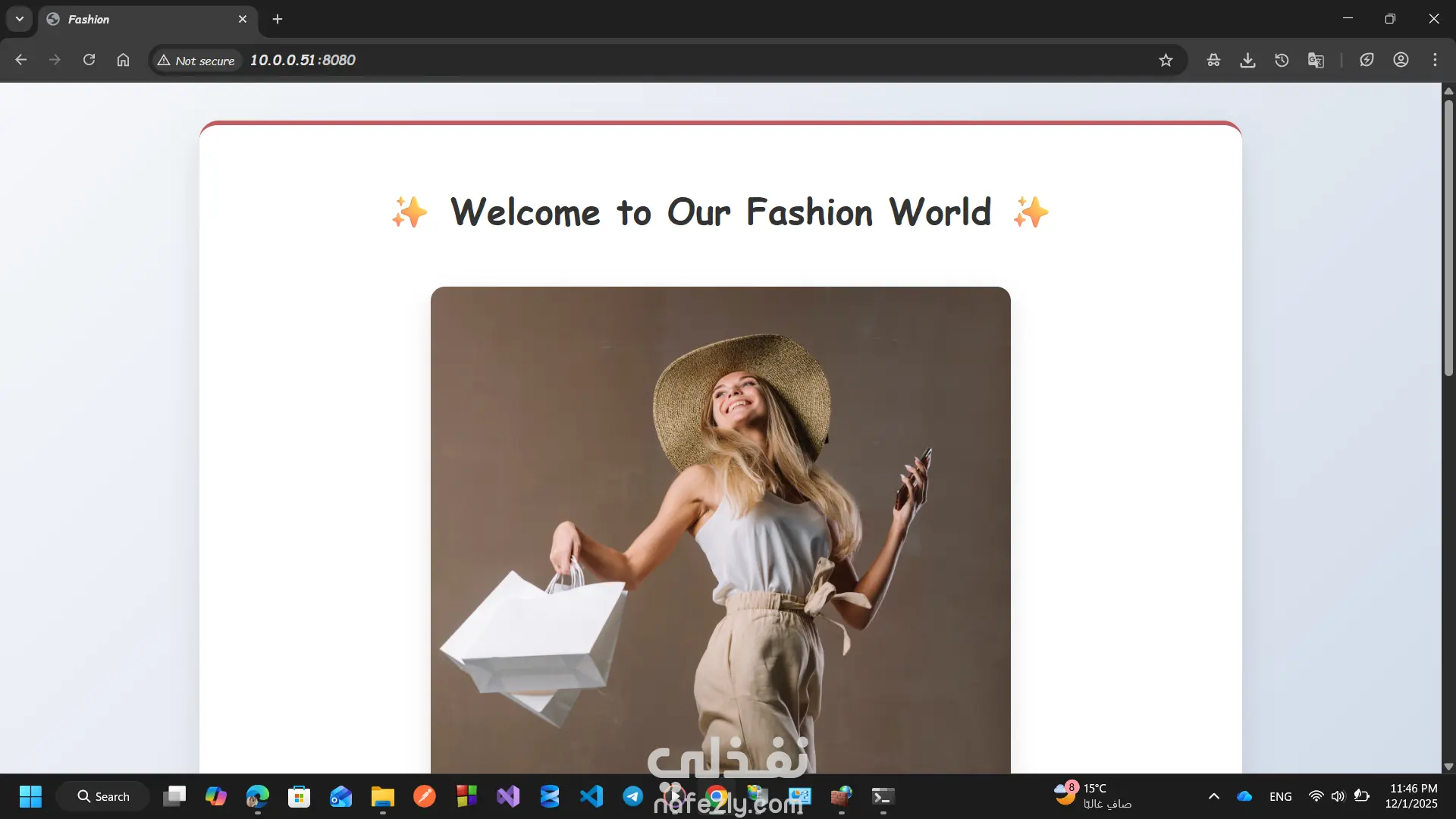Open browsing history icon
1456x819 pixels.
1282,60
